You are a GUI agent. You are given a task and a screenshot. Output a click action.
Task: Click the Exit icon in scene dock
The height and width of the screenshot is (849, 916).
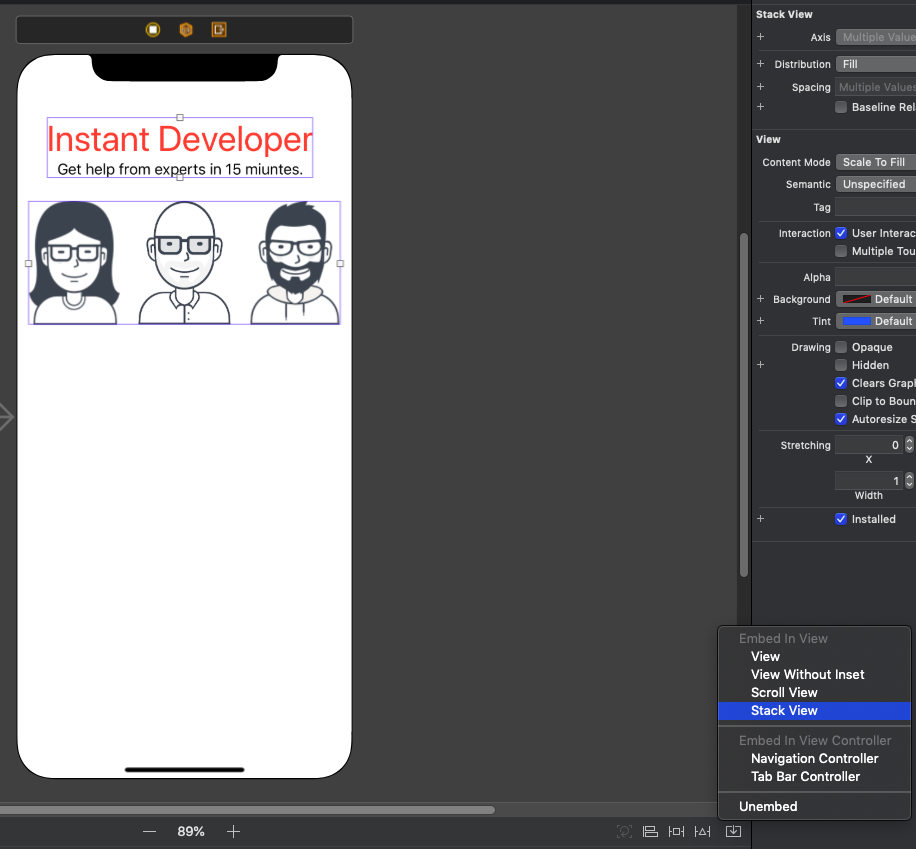point(218,30)
